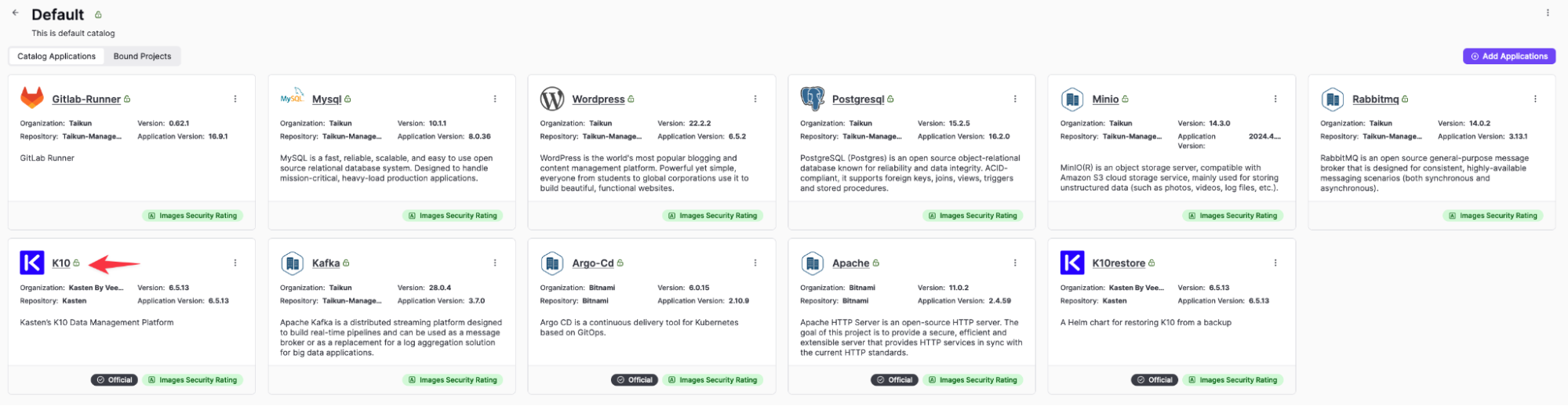The image size is (1568, 406).
Task: Open the page options kebab menu at top right
Action: [x=1548, y=13]
